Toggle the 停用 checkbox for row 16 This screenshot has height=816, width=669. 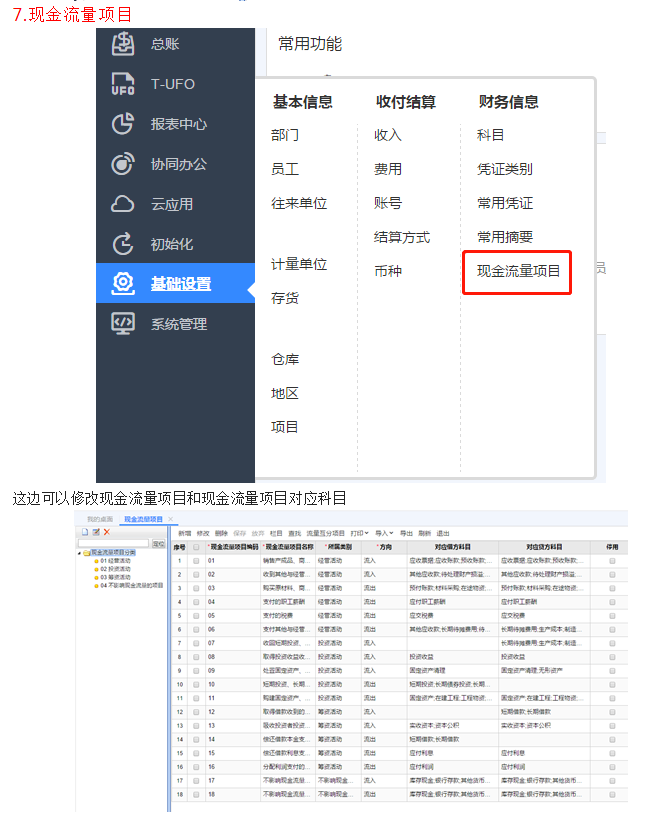click(x=612, y=767)
